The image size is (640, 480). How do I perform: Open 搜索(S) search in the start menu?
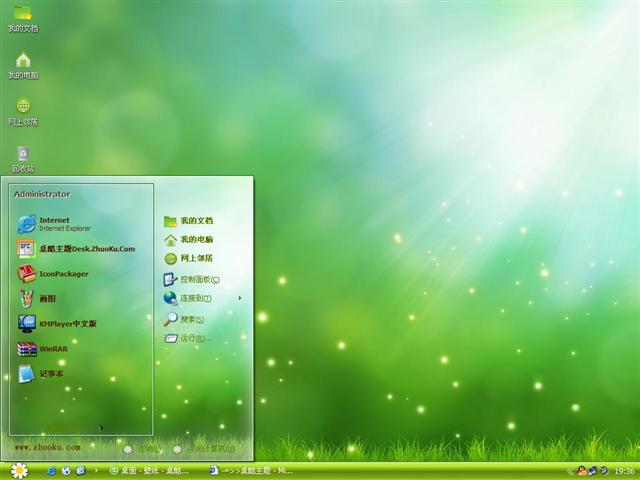(184, 319)
